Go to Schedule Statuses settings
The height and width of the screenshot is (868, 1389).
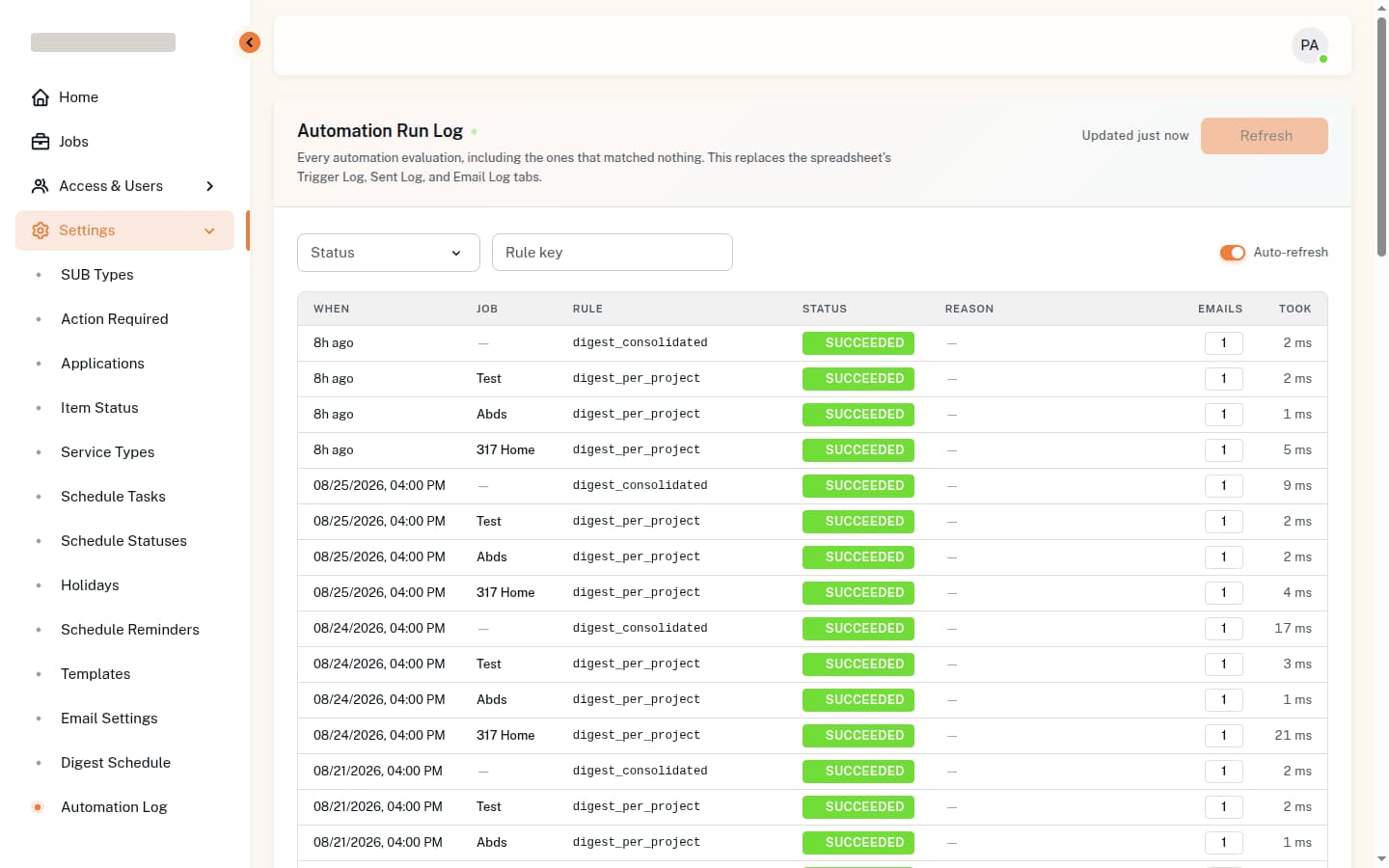123,541
